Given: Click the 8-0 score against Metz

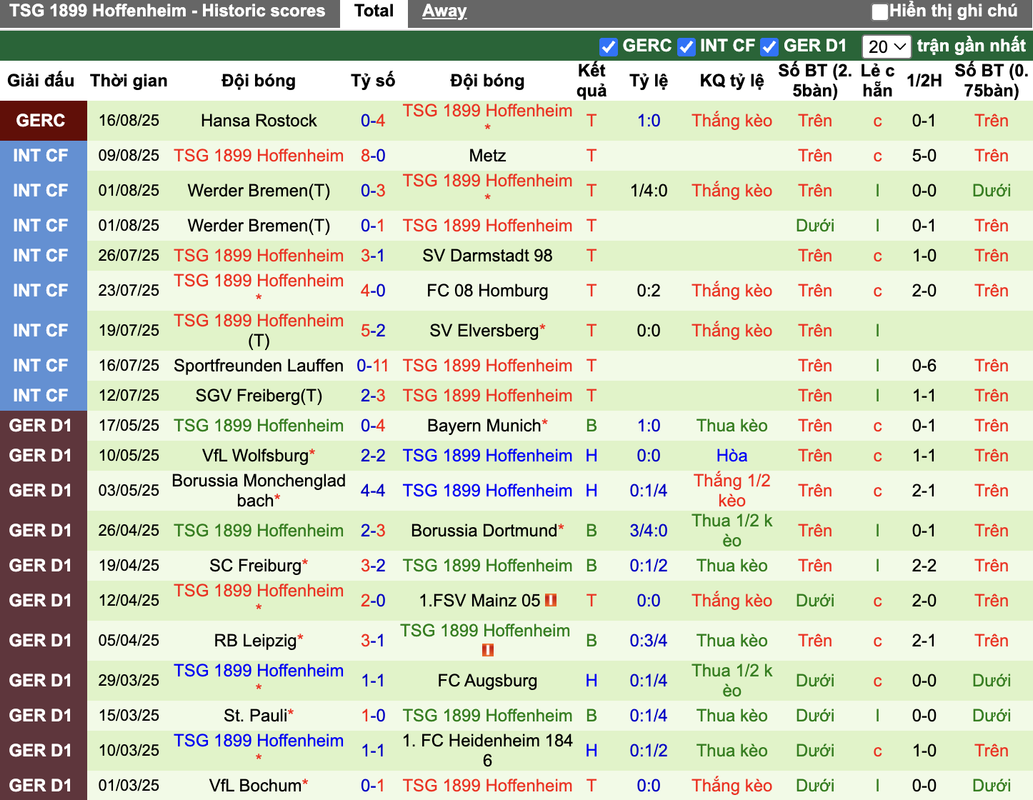Looking at the screenshot, I should coord(373,156).
